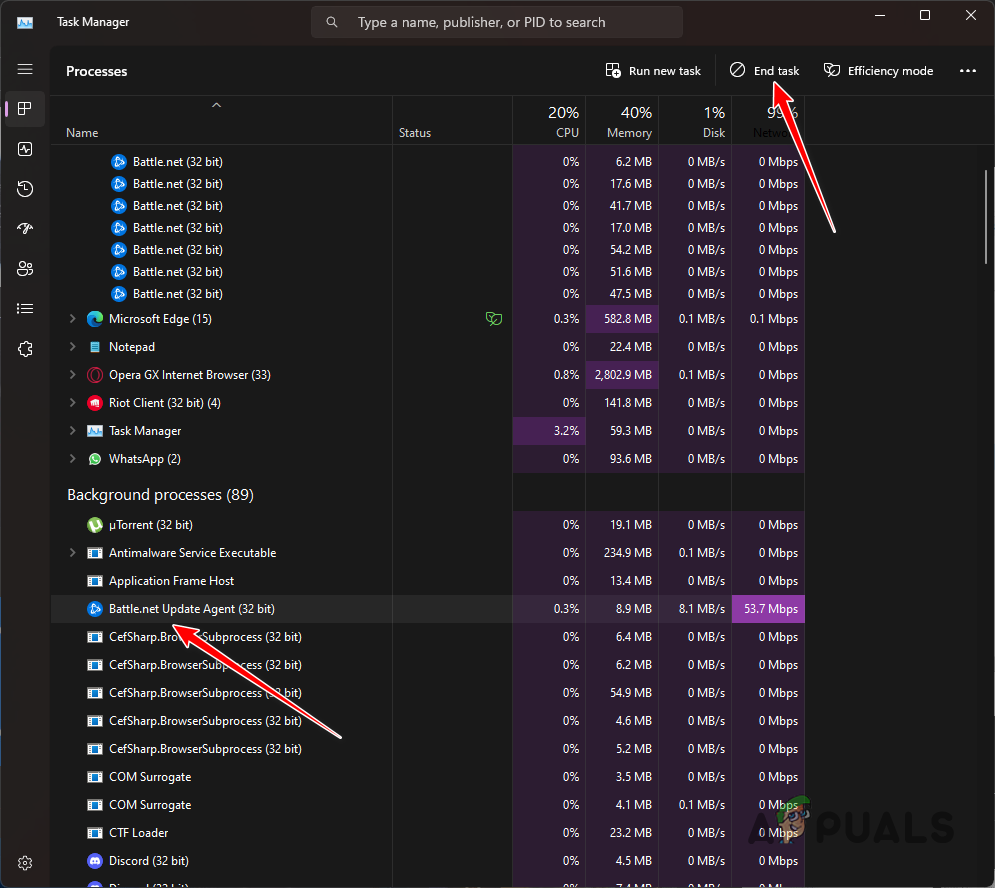Viewport: 995px width, 888px height.
Task: Toggle Efficiency mode for selected process
Action: [x=878, y=71]
